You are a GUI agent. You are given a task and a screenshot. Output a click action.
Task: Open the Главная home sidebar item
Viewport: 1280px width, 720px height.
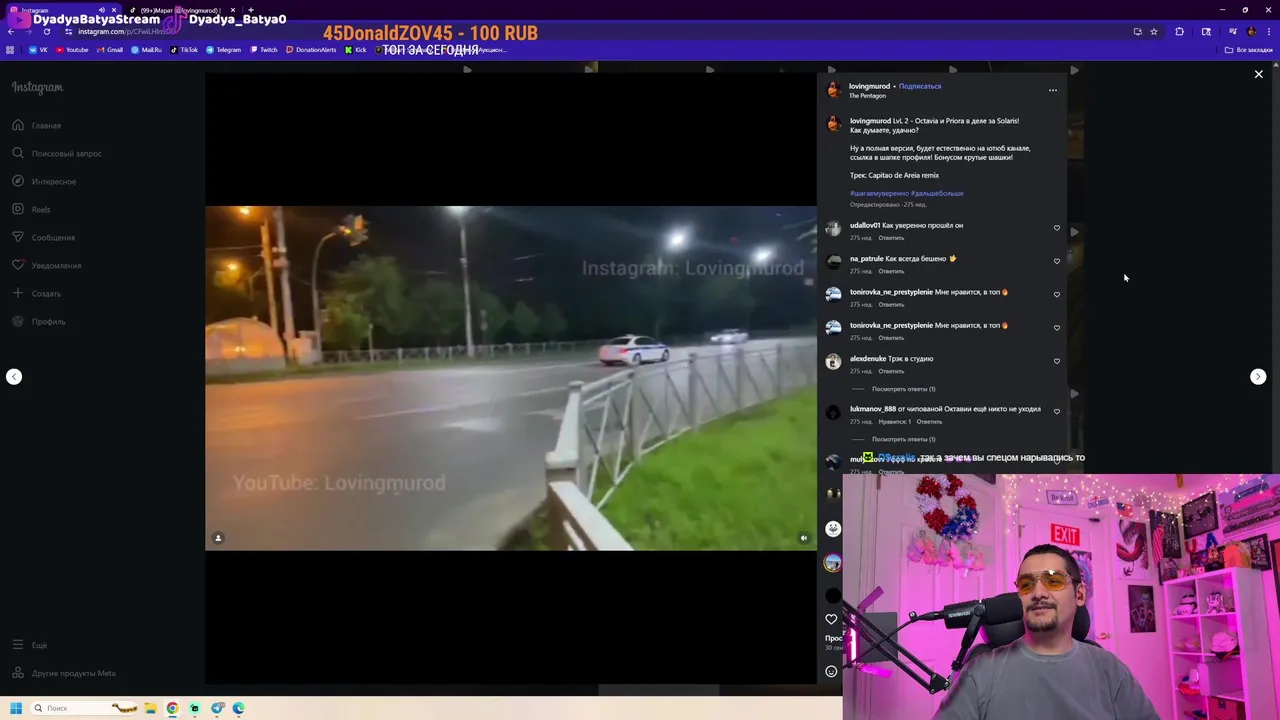click(x=37, y=125)
